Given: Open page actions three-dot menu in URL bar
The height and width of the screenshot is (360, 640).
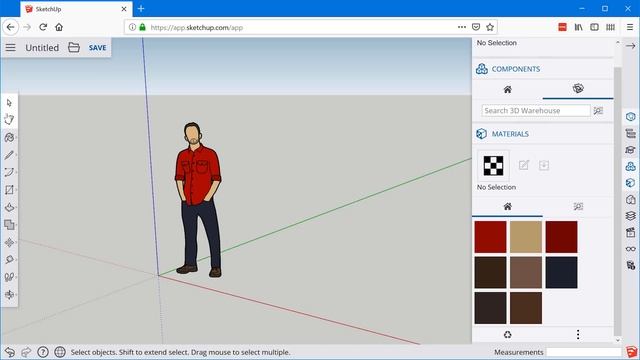Looking at the screenshot, I should pyautogui.click(x=462, y=27).
